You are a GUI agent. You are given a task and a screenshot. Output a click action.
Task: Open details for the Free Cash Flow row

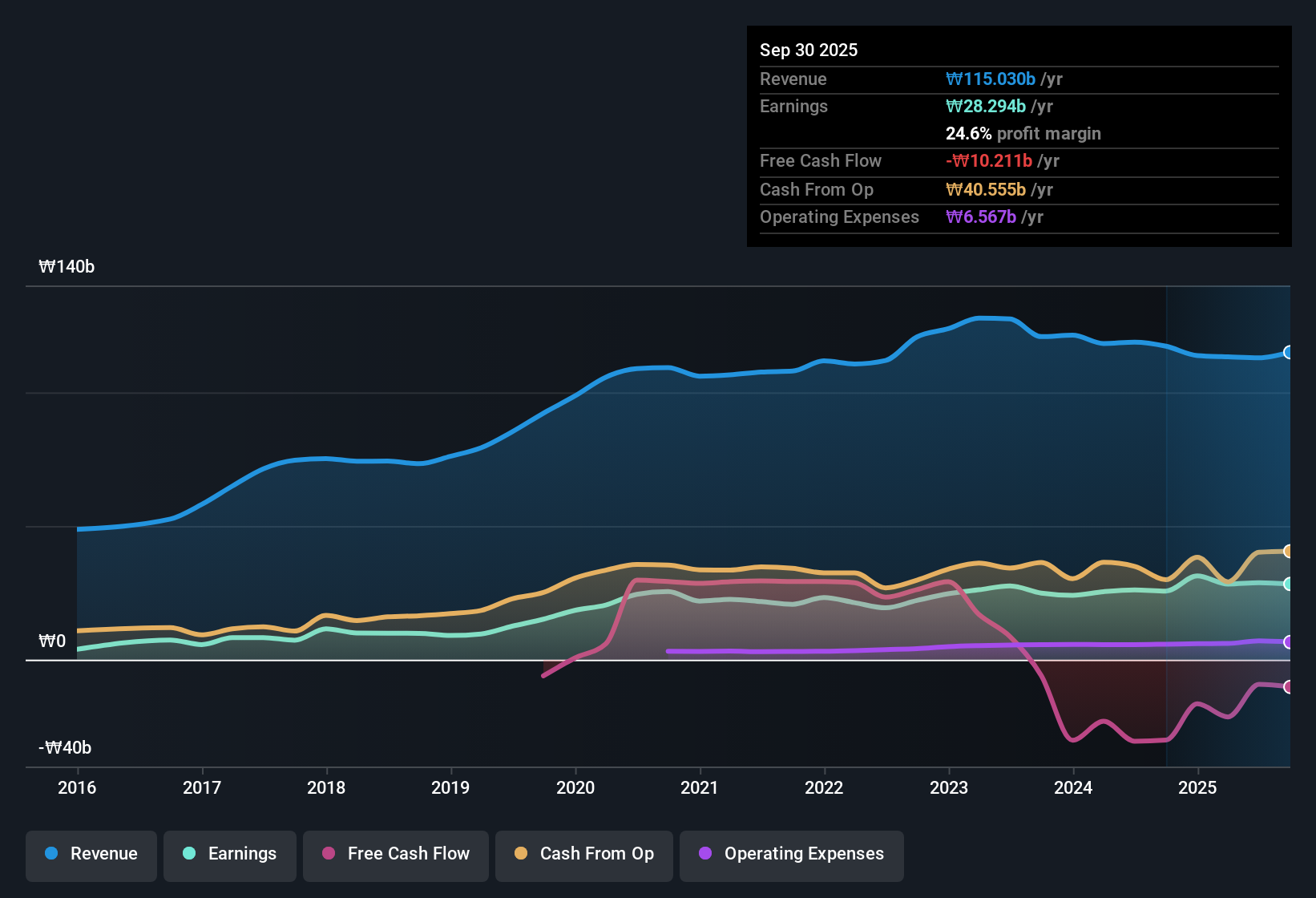pyautogui.click(x=821, y=161)
